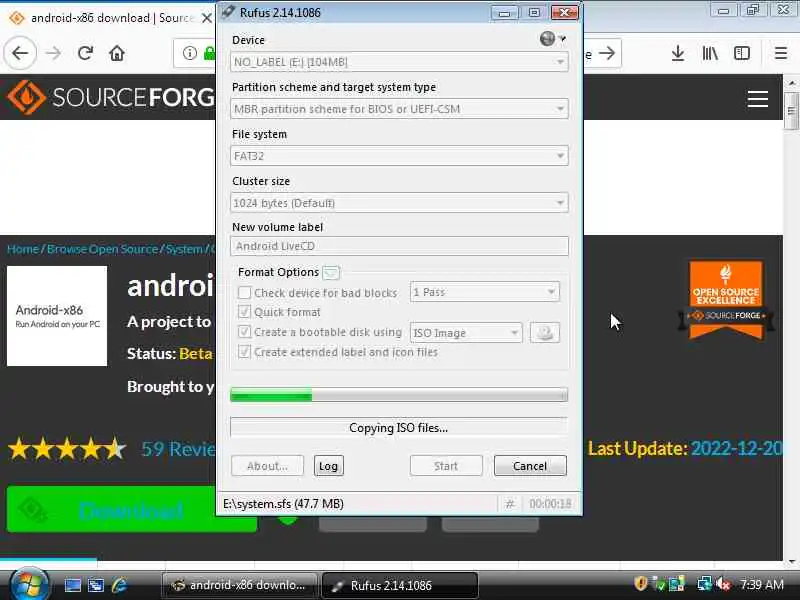Open the ISO Image type dropdown

point(466,333)
